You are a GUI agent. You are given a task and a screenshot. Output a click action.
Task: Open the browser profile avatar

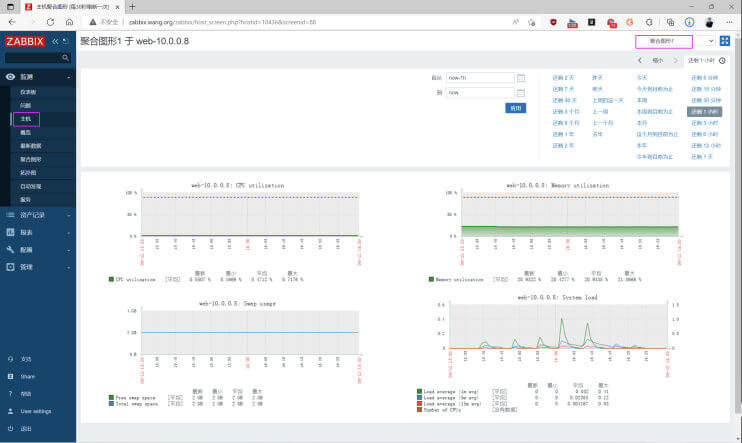click(x=709, y=22)
